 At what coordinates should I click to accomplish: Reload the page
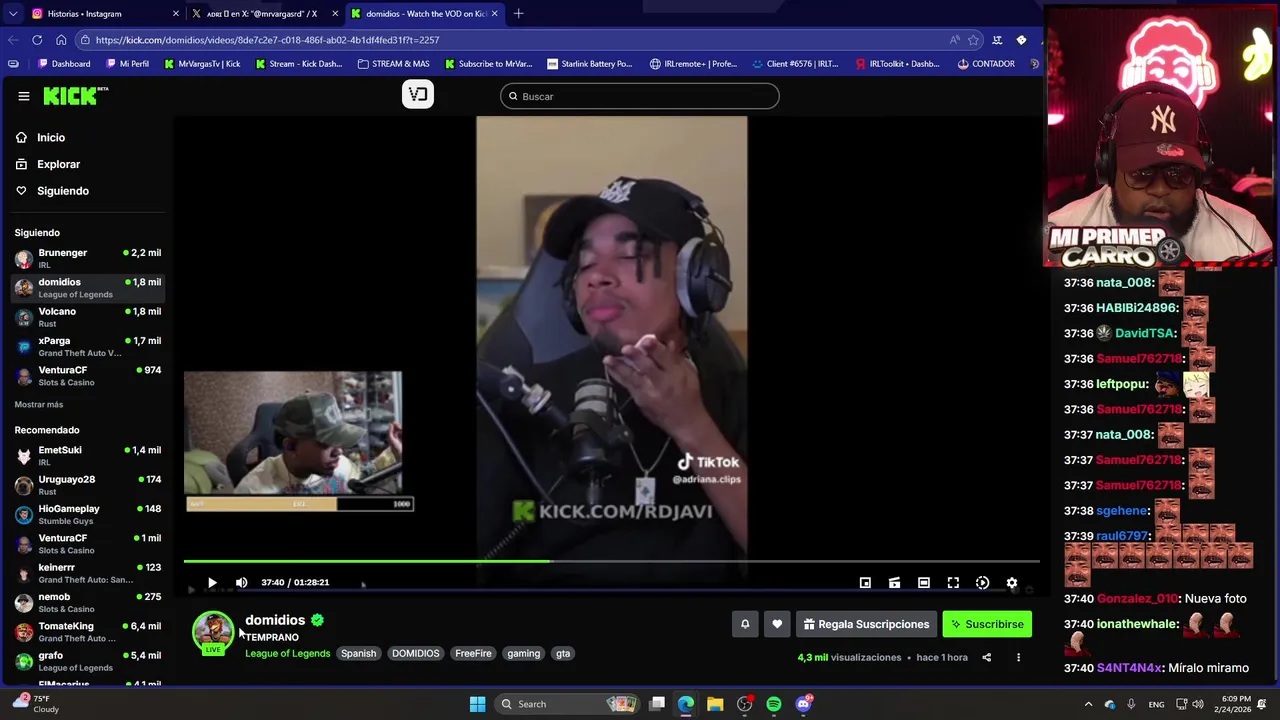click(x=37, y=40)
